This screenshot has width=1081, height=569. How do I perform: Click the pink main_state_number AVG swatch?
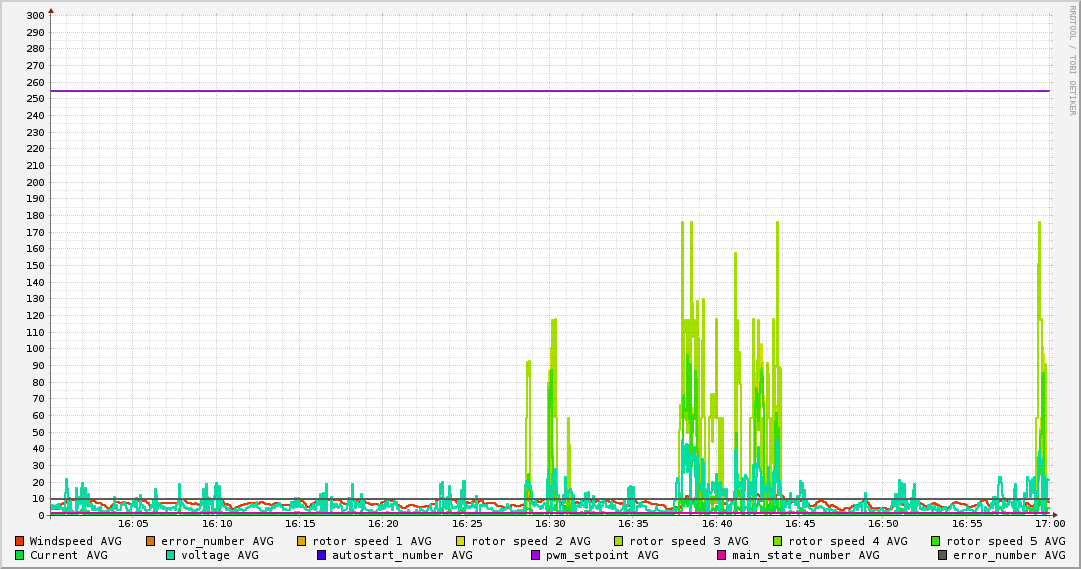pyautogui.click(x=721, y=555)
